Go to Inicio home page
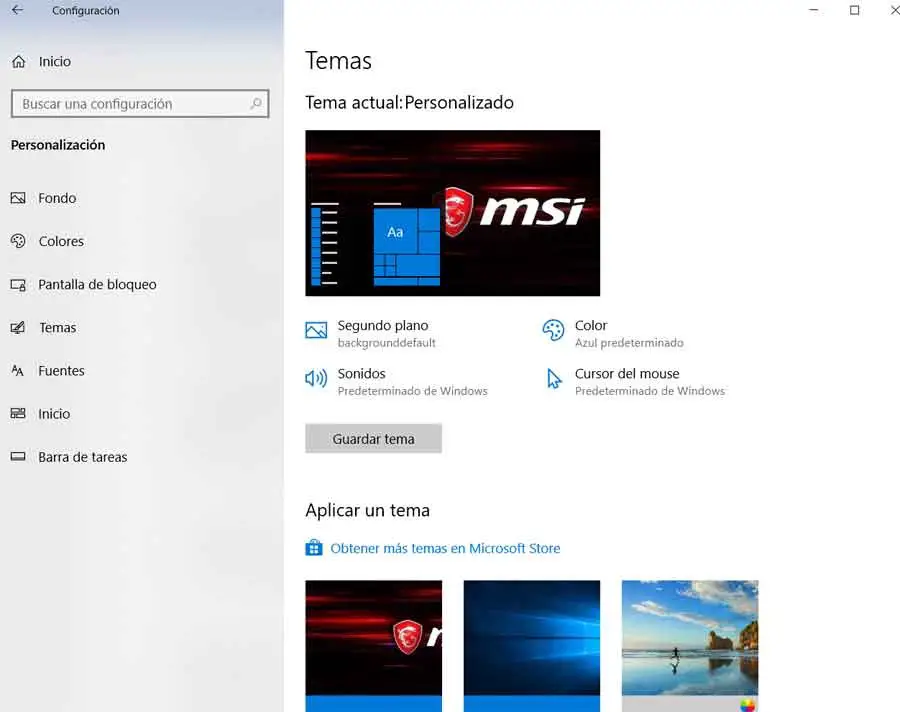900x712 pixels. point(55,61)
